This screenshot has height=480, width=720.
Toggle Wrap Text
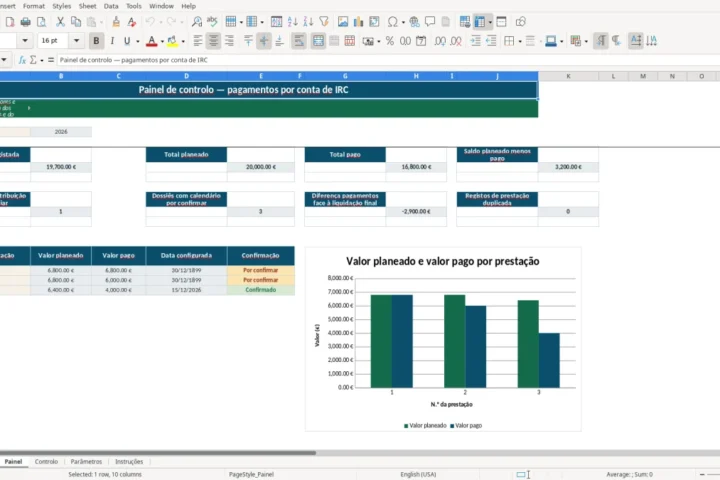tap(299, 41)
